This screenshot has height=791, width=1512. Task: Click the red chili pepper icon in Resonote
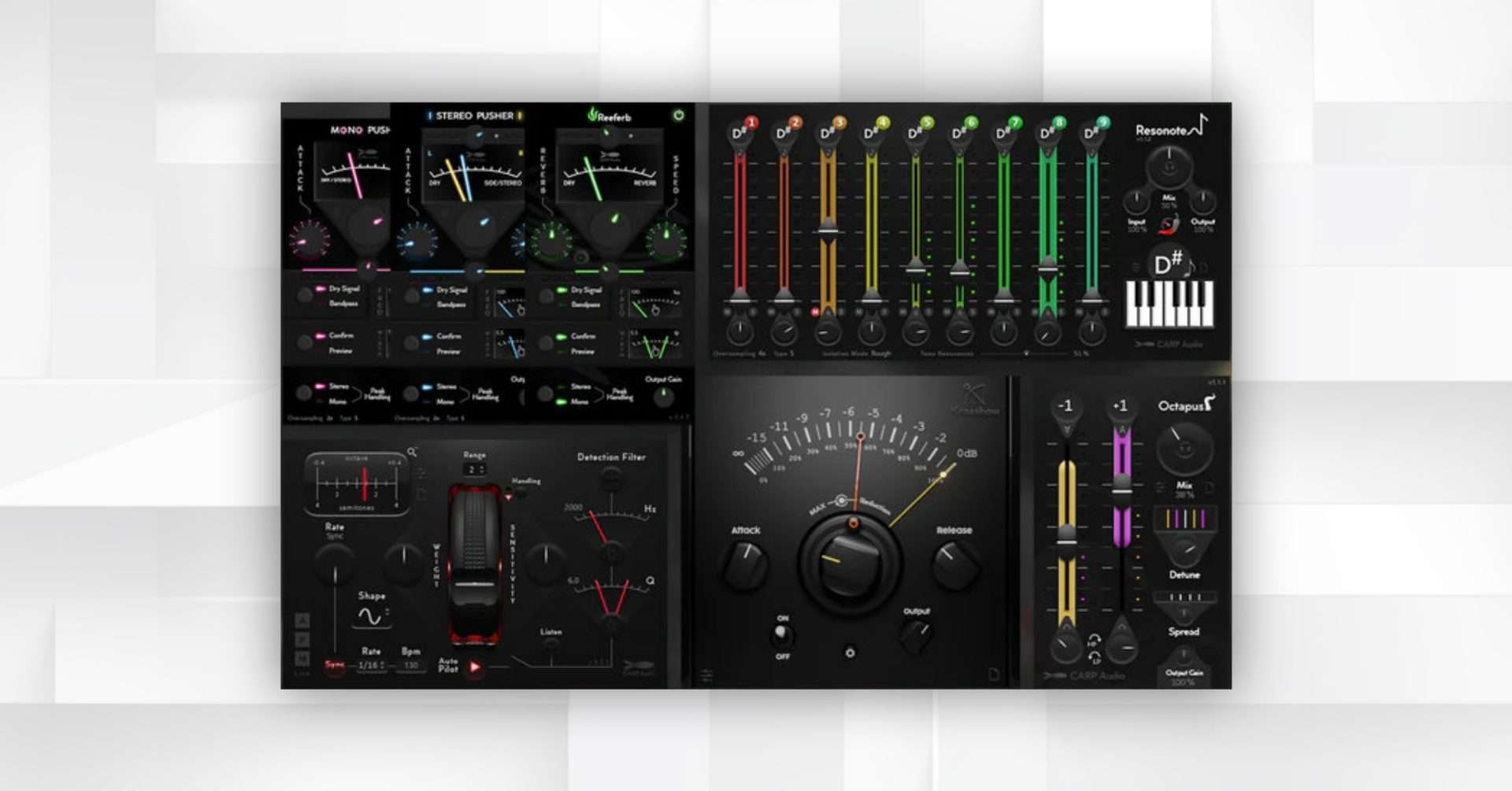tap(1169, 226)
